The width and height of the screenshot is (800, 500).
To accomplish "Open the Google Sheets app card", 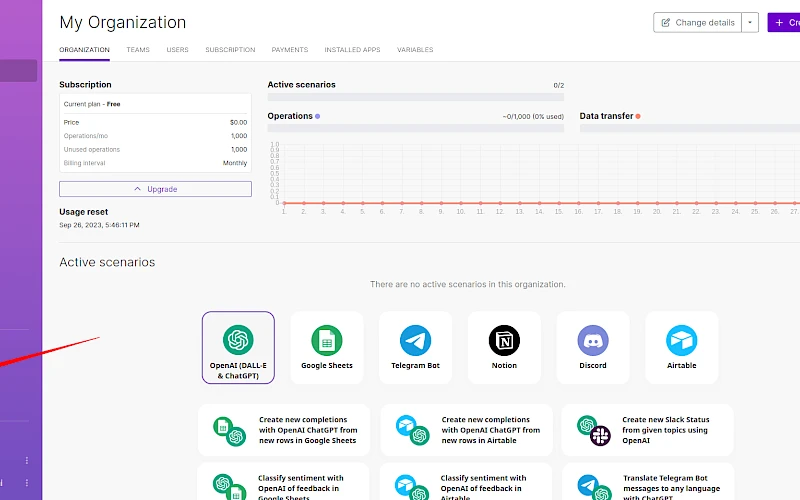I will point(327,347).
